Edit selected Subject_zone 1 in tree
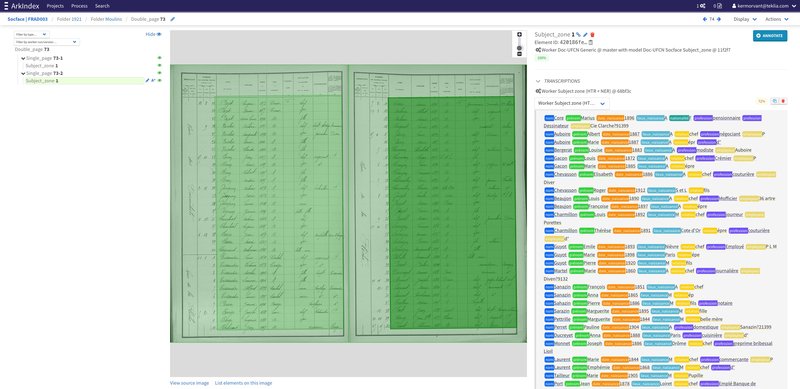This screenshot has width=800, height=389. [x=147, y=81]
